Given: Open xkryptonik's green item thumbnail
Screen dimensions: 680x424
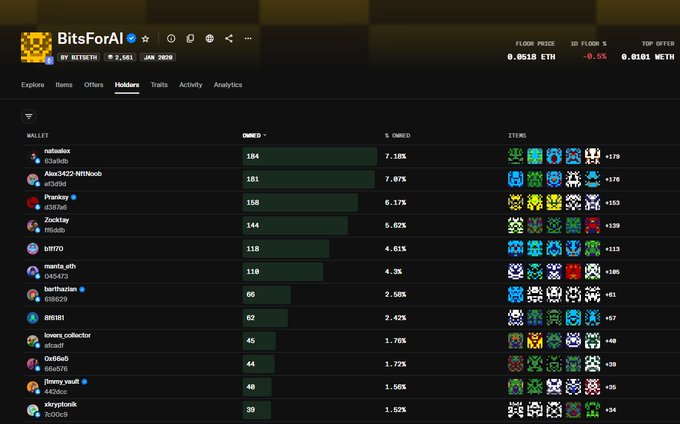Looking at the screenshot, I should pyautogui.click(x=592, y=410).
